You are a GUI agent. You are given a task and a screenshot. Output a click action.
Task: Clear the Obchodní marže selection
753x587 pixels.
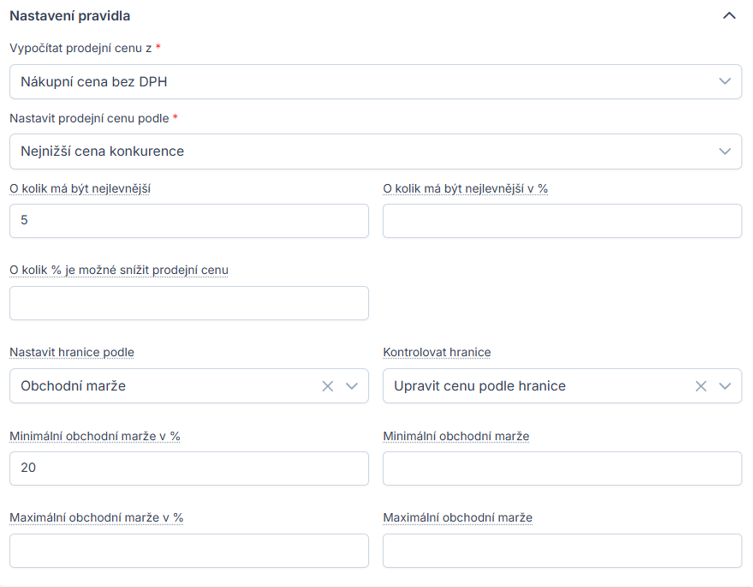(327, 386)
